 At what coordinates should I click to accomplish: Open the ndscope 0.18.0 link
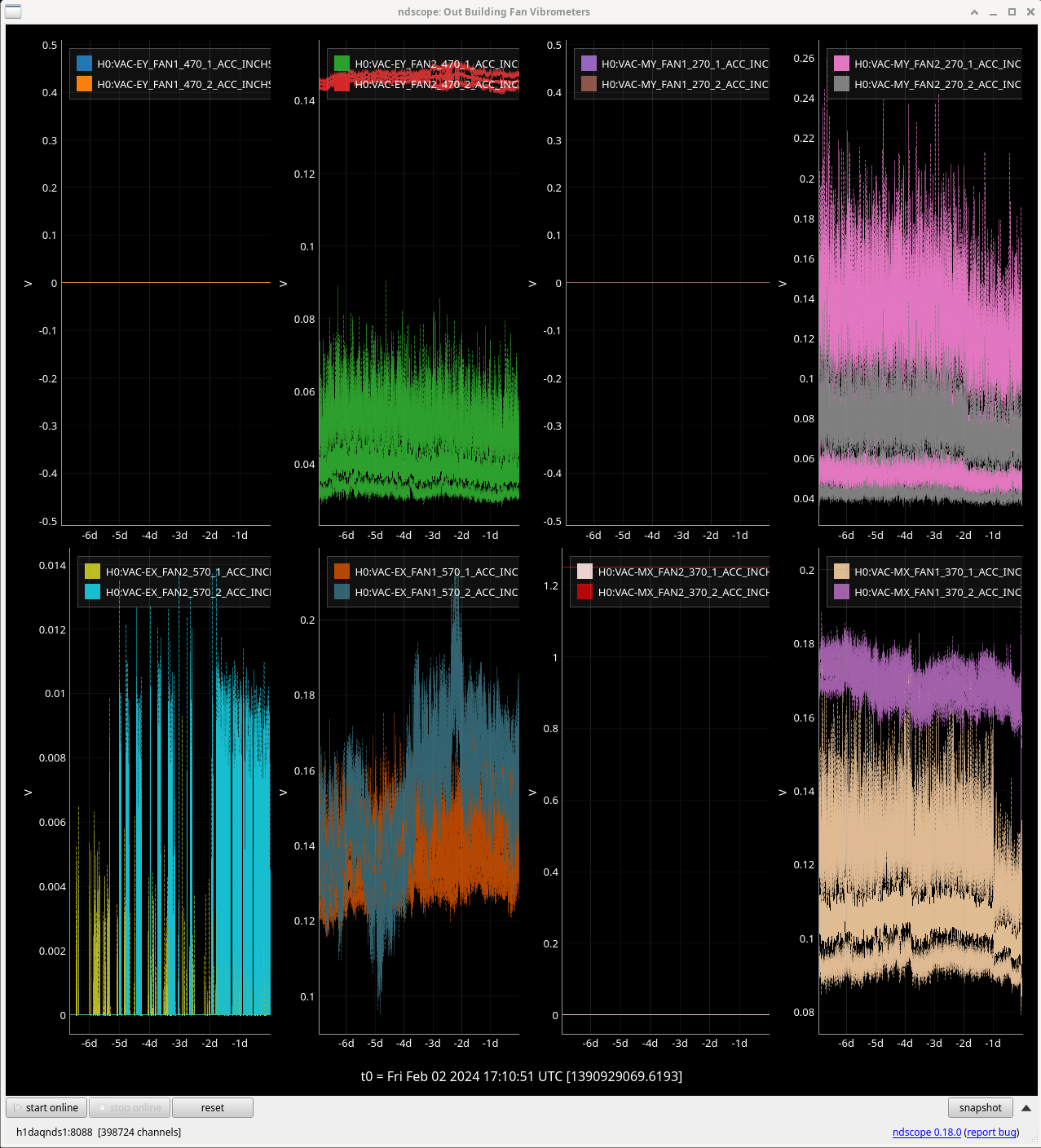(x=926, y=1132)
